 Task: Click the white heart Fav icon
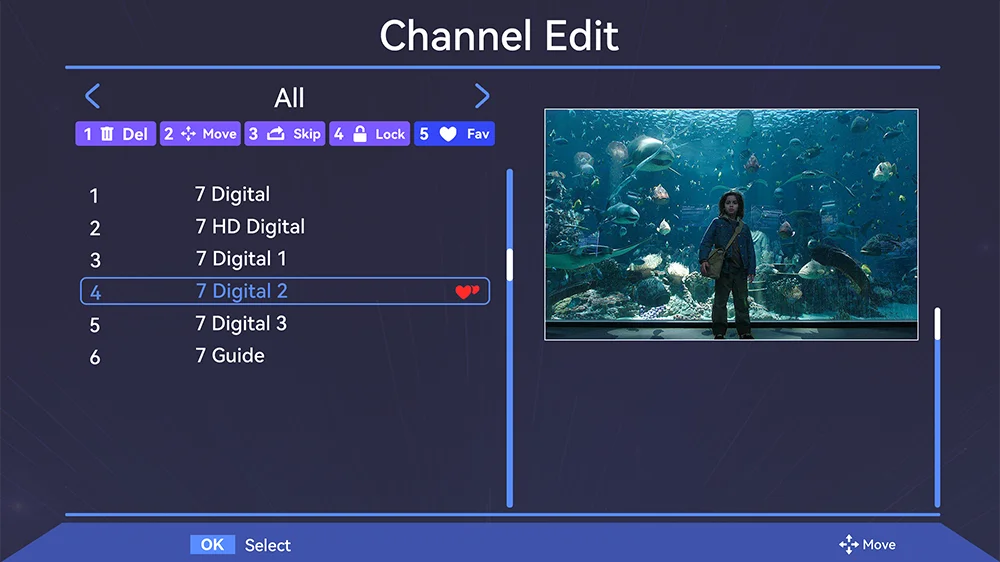point(448,134)
